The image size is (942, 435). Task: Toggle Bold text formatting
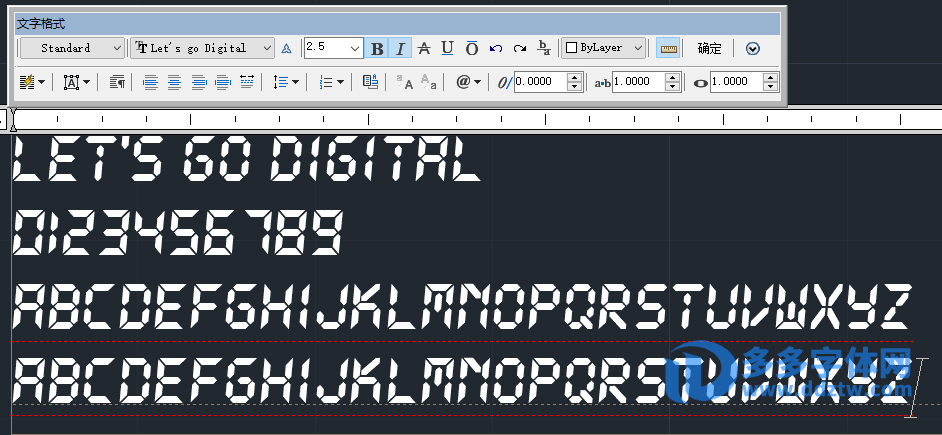click(x=376, y=48)
